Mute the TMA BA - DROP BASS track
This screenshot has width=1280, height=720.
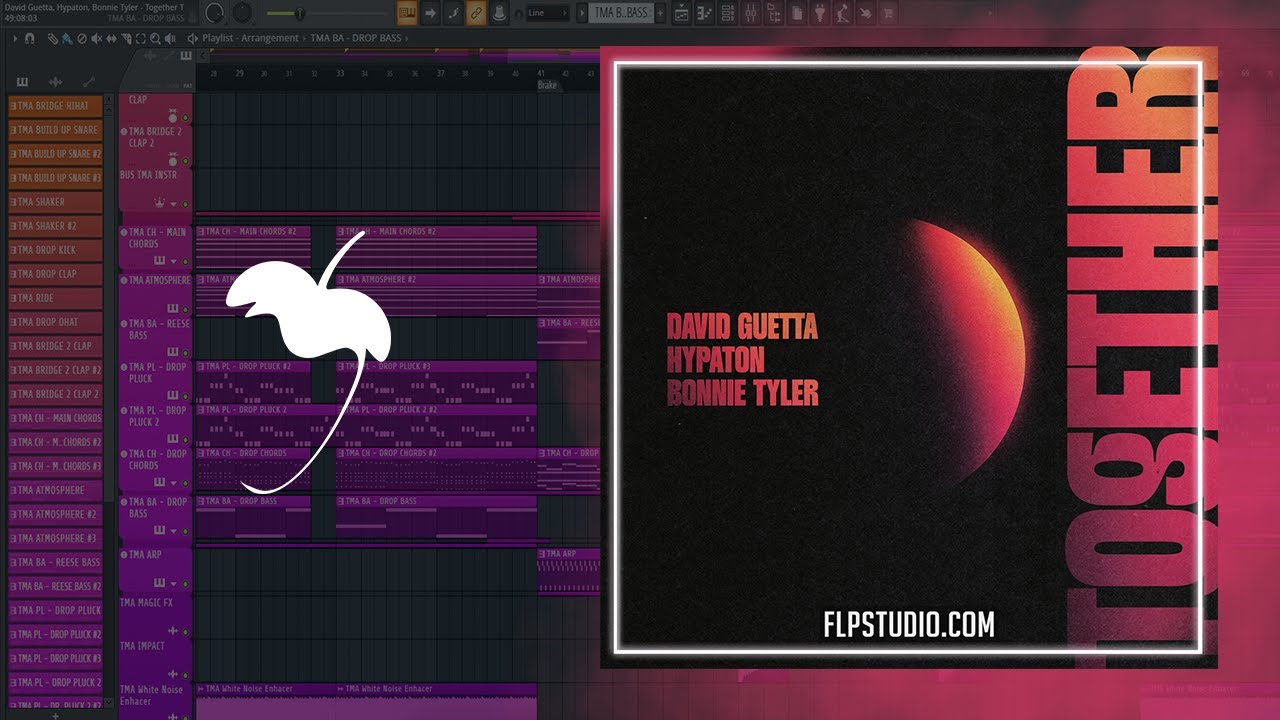[185, 531]
